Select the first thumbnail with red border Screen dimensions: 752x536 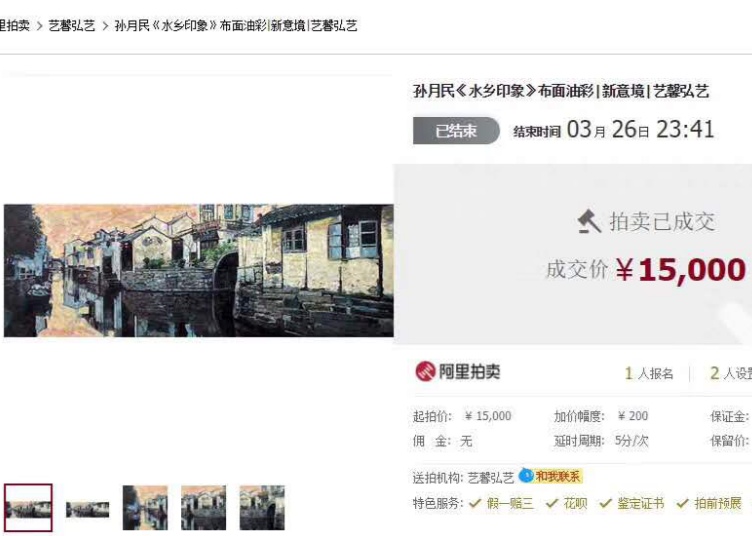pyautogui.click(x=28, y=508)
